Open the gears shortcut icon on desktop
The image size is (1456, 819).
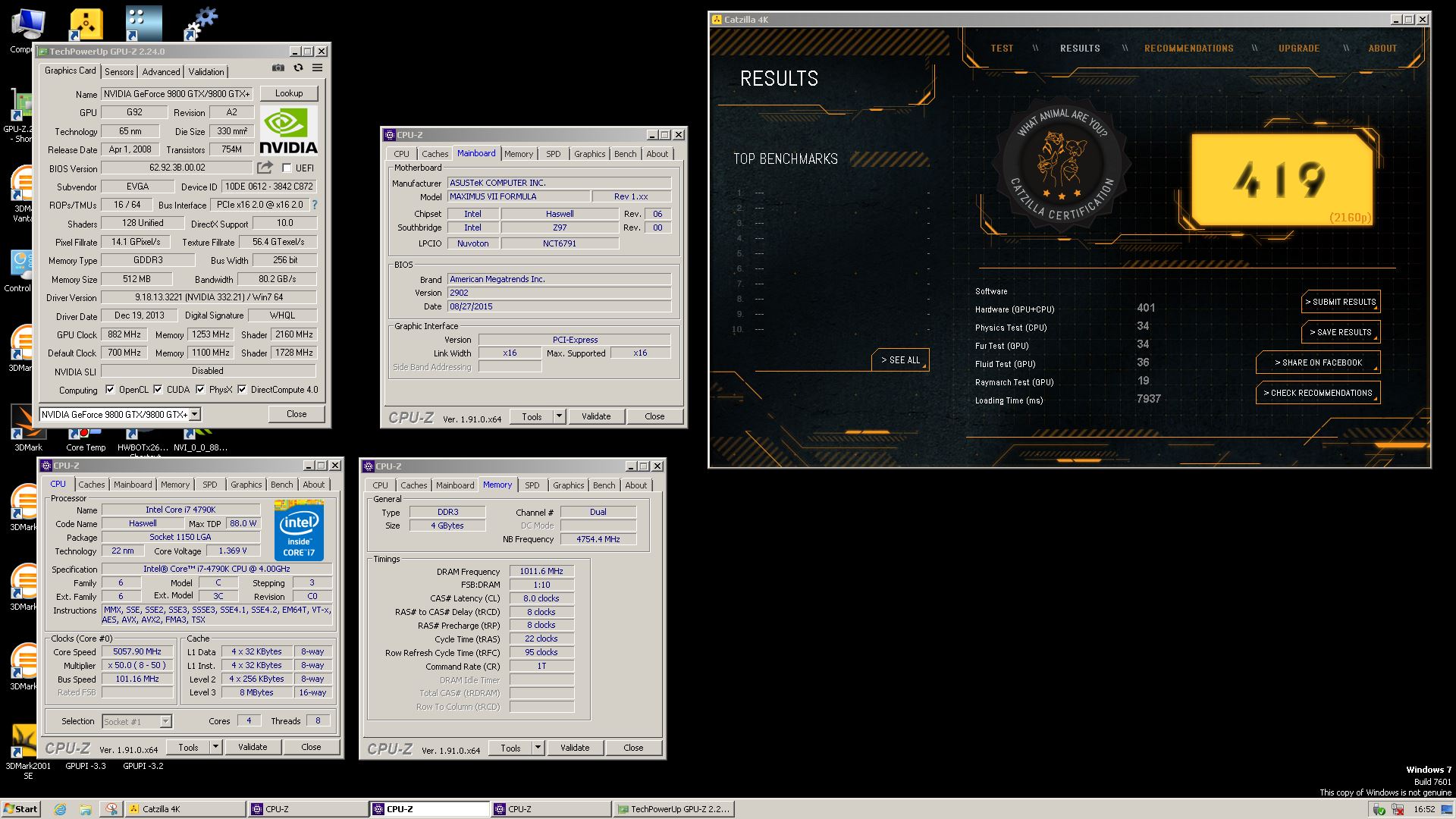[x=202, y=24]
